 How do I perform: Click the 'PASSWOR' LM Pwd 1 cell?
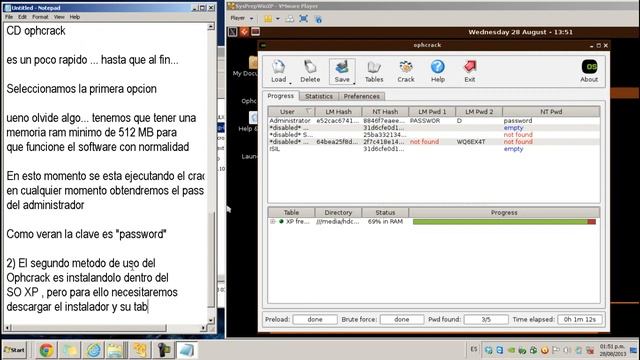click(x=425, y=121)
